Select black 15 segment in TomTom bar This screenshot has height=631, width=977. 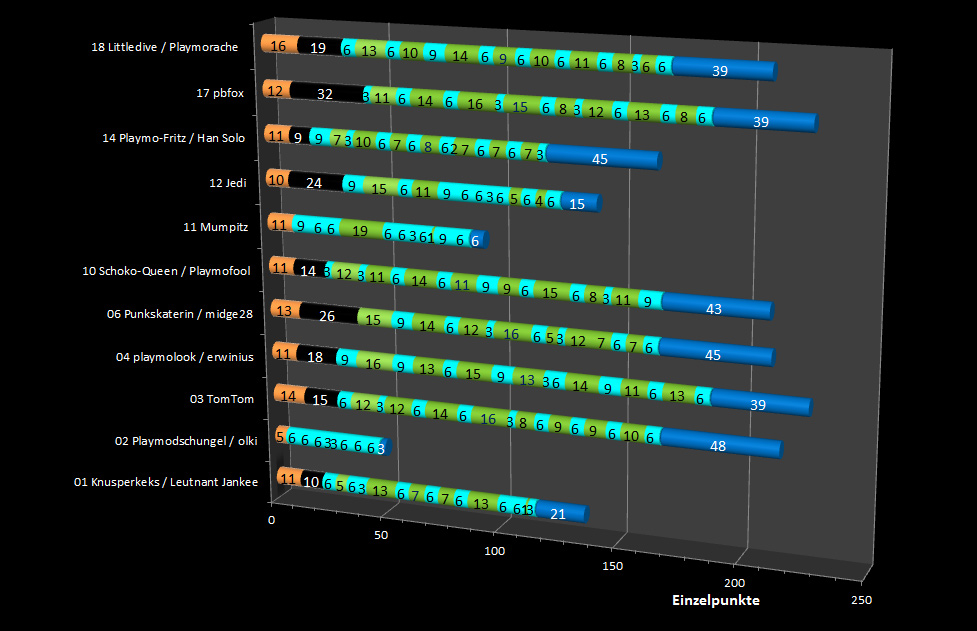click(321, 399)
